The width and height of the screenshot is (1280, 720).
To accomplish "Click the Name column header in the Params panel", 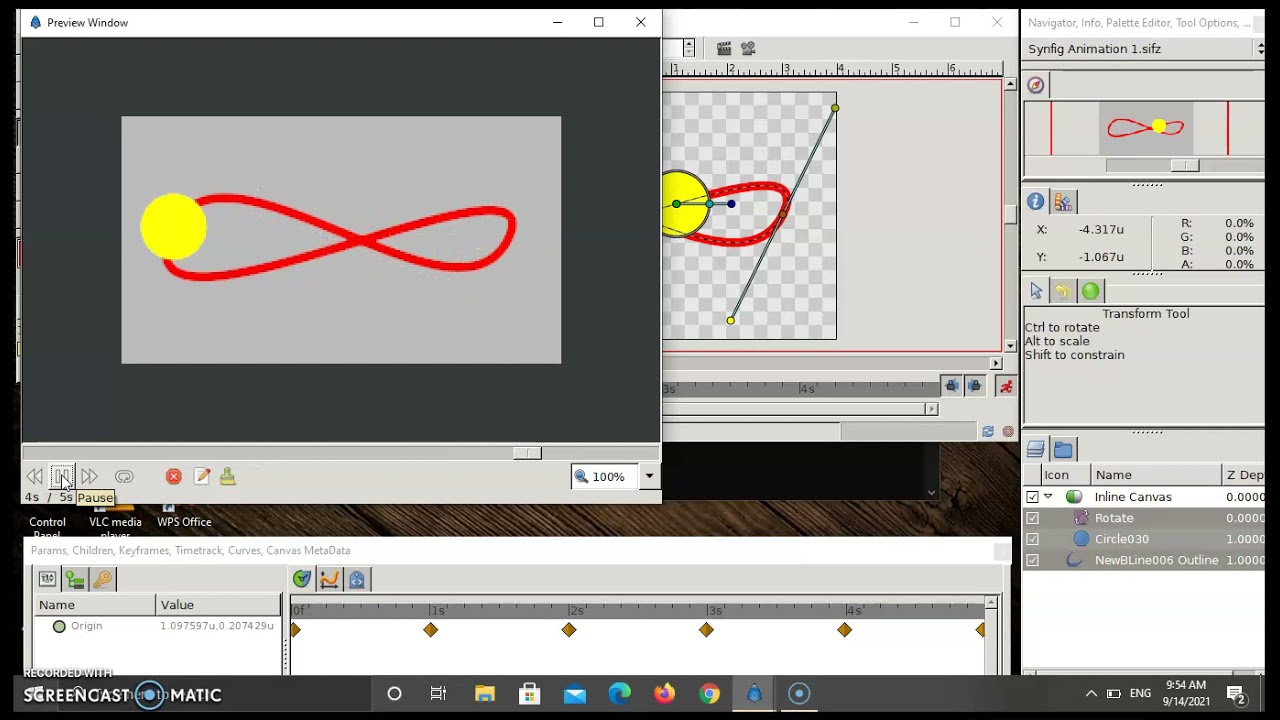I will coord(96,605).
